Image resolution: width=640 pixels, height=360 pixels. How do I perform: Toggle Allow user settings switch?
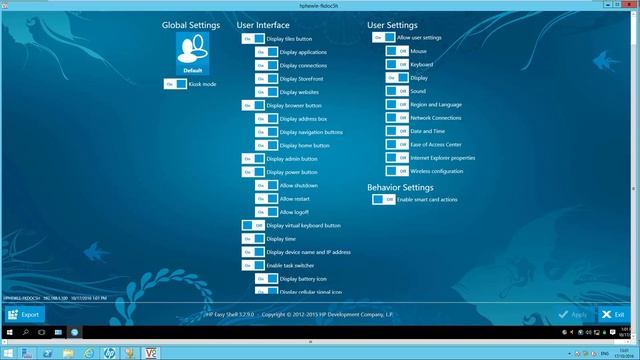click(x=384, y=38)
